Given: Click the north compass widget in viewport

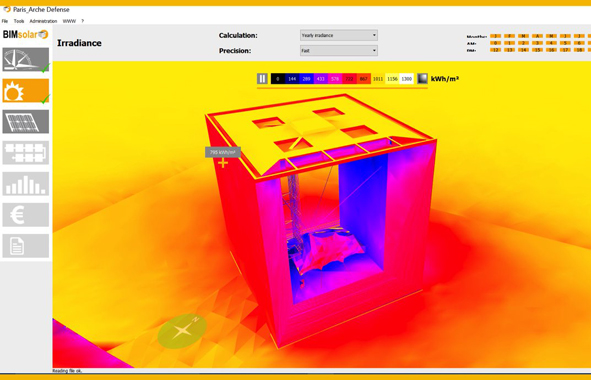Looking at the screenshot, I should pyautogui.click(x=182, y=331).
